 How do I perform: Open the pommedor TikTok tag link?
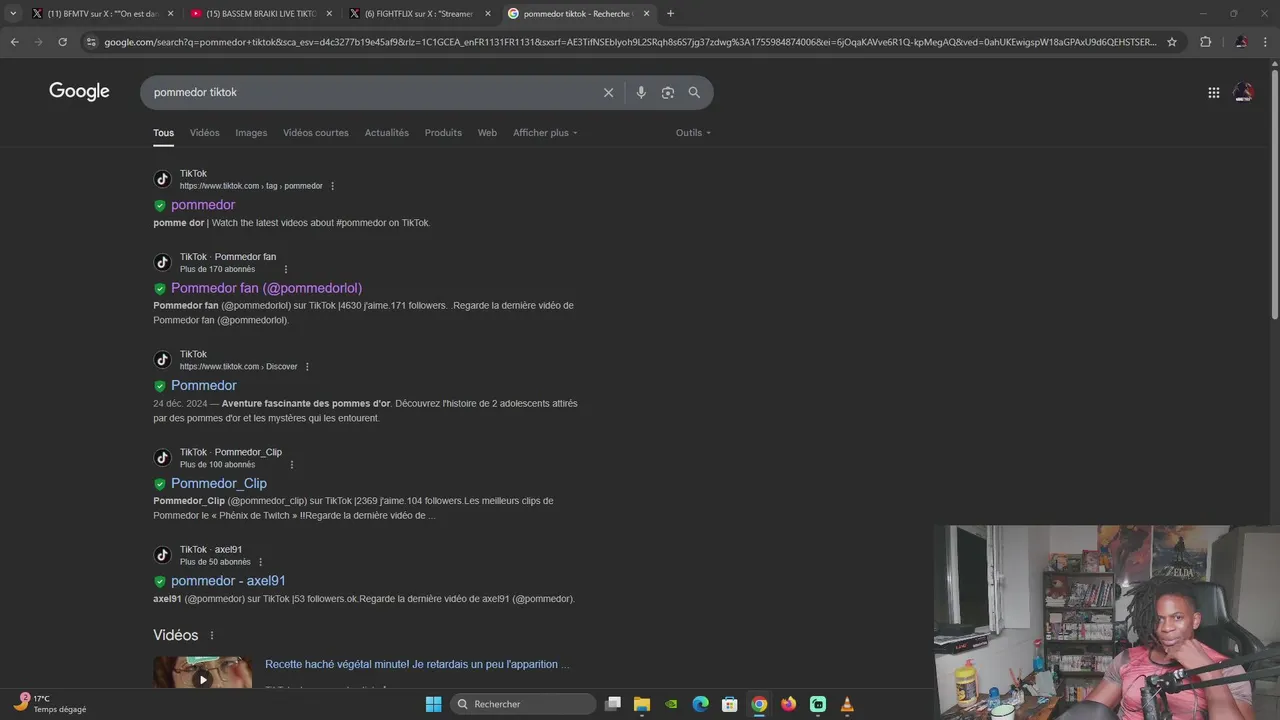[x=203, y=205]
